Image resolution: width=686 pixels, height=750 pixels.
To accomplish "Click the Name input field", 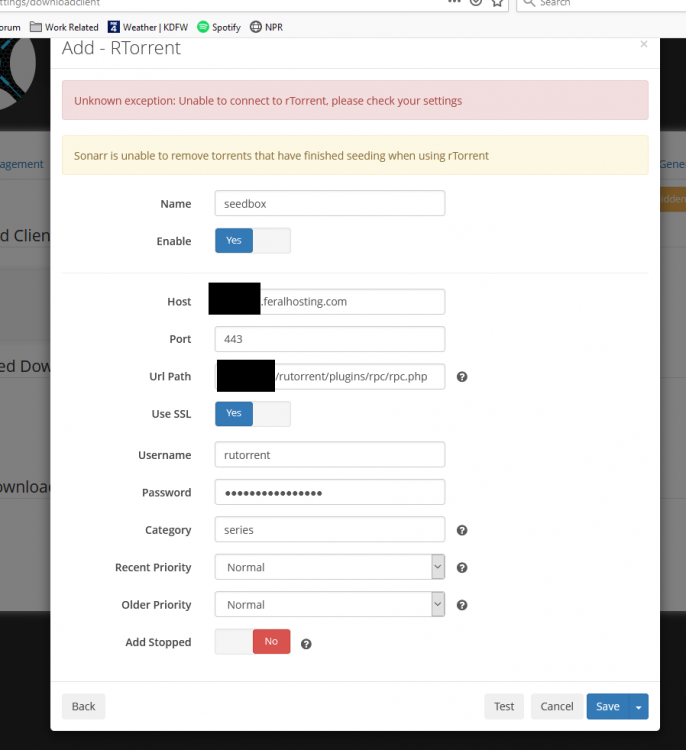I will pos(330,203).
